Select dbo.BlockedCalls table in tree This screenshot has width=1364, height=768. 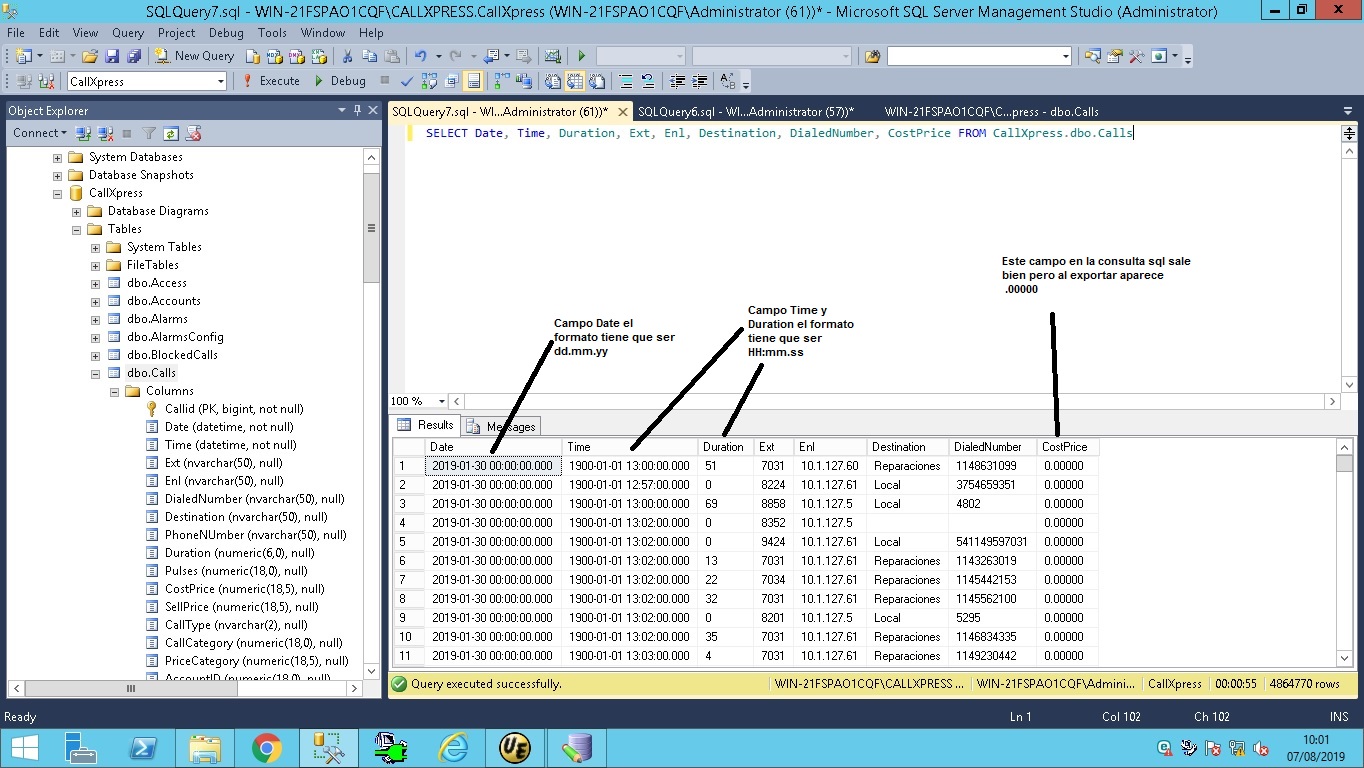(x=172, y=355)
